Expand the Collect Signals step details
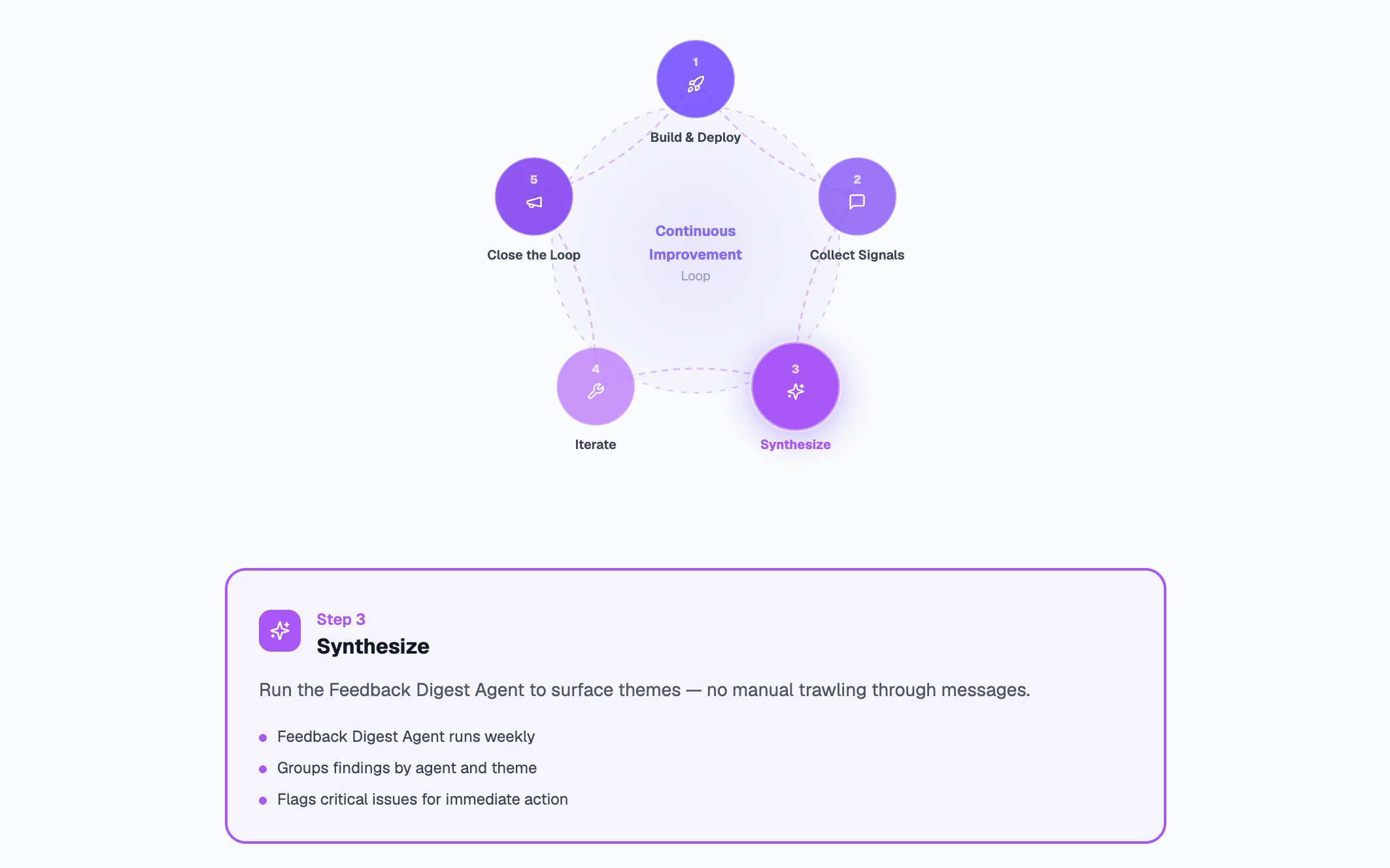Image resolution: width=1390 pixels, height=868 pixels. (x=856, y=255)
